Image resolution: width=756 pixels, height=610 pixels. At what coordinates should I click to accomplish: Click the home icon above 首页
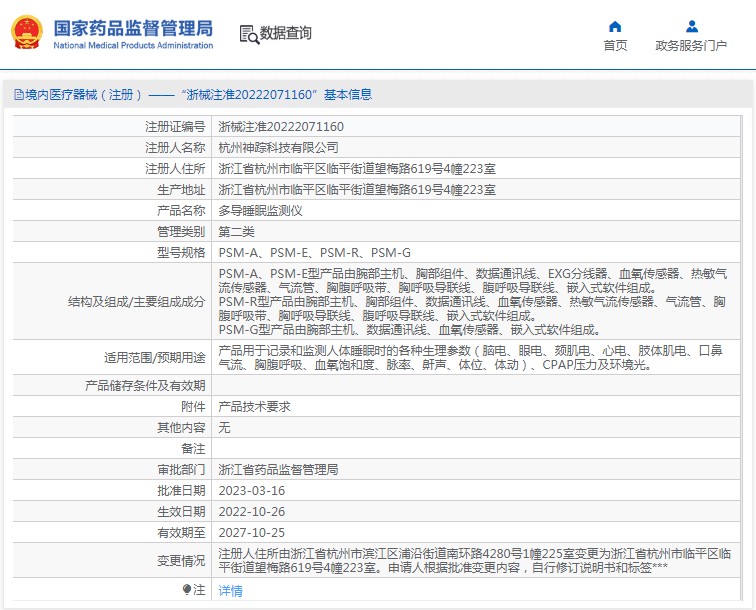pyautogui.click(x=615, y=26)
